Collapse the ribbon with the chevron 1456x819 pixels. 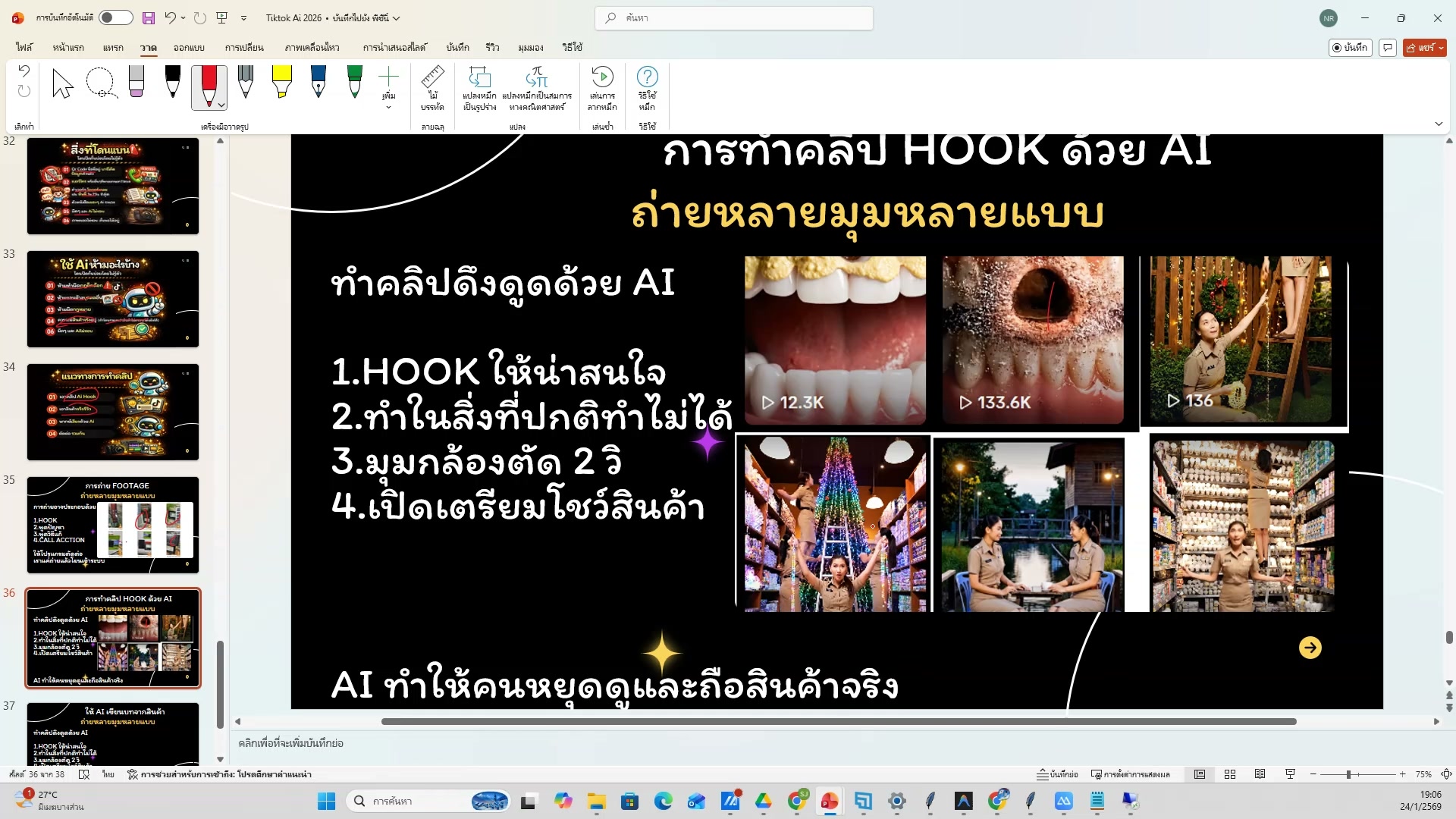coord(1439,124)
